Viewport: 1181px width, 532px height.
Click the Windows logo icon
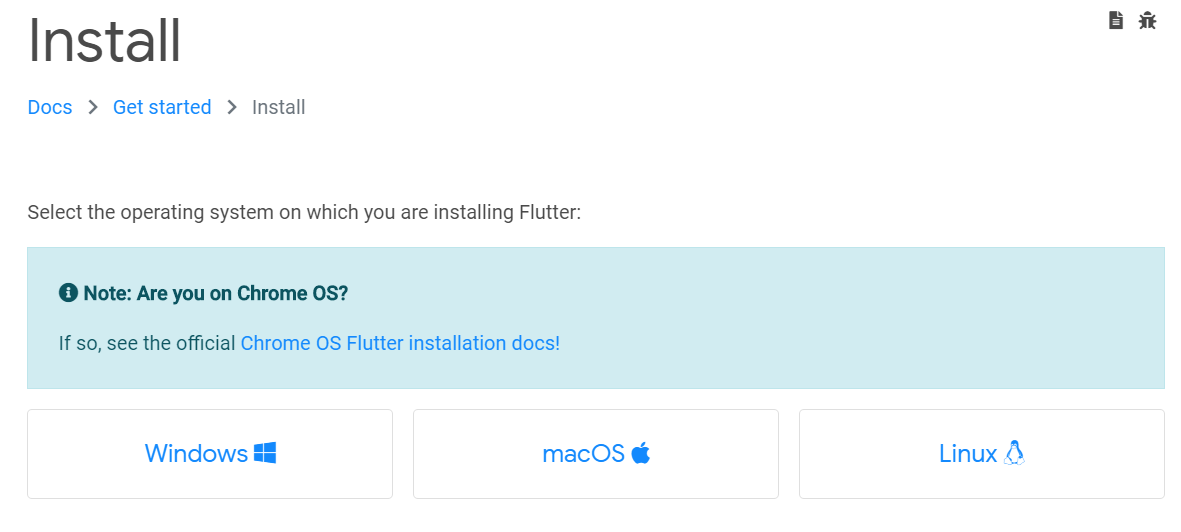click(x=265, y=453)
